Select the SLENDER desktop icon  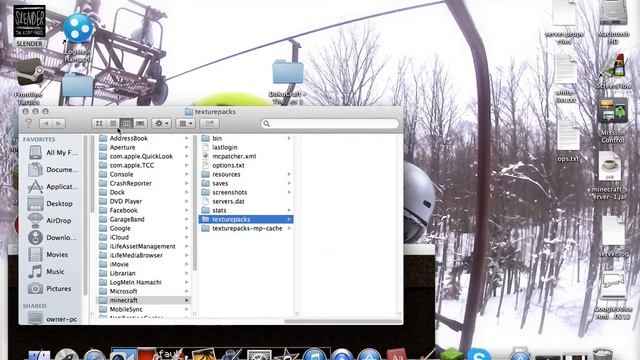(x=29, y=26)
